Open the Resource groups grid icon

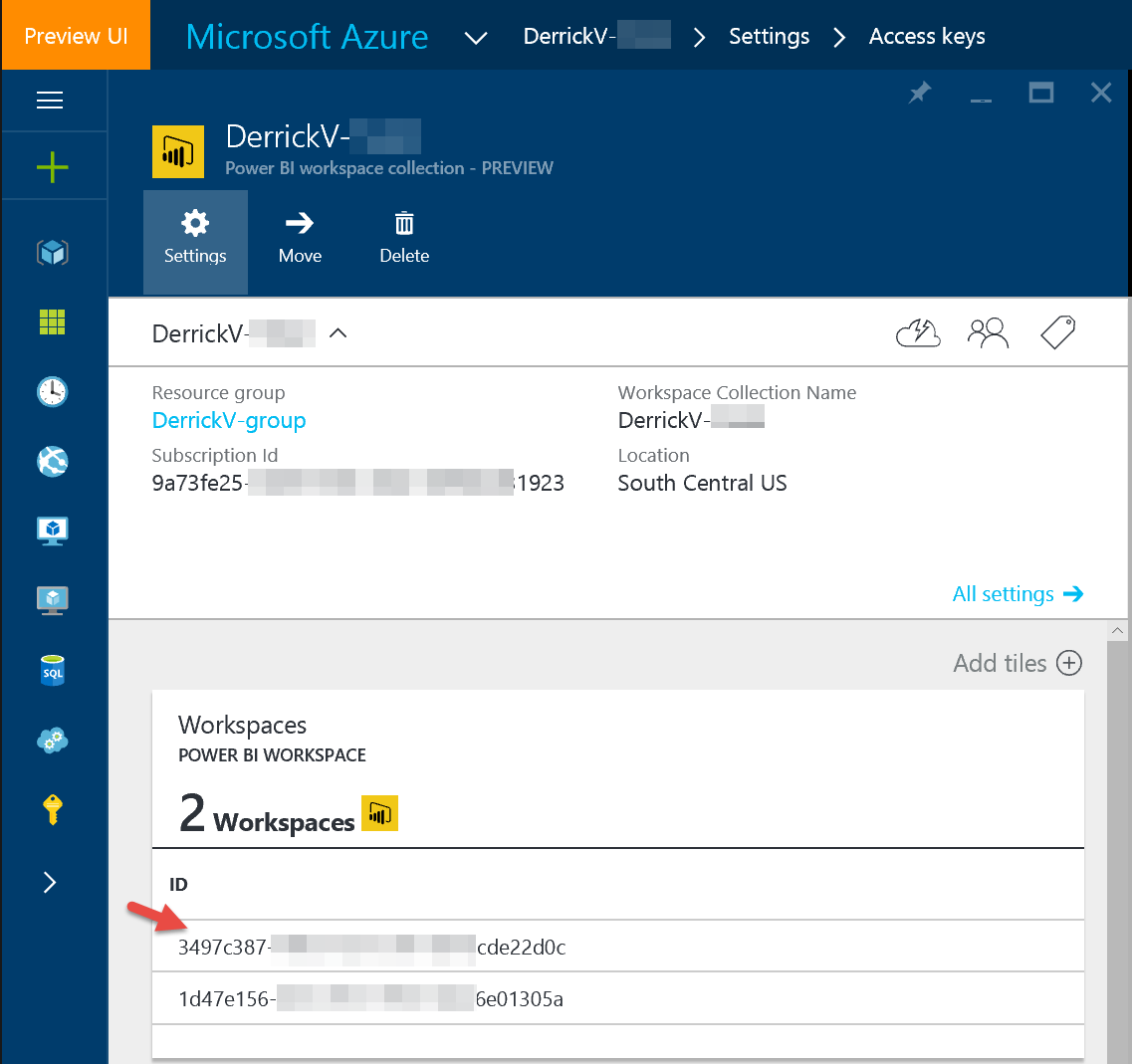pos(52,321)
